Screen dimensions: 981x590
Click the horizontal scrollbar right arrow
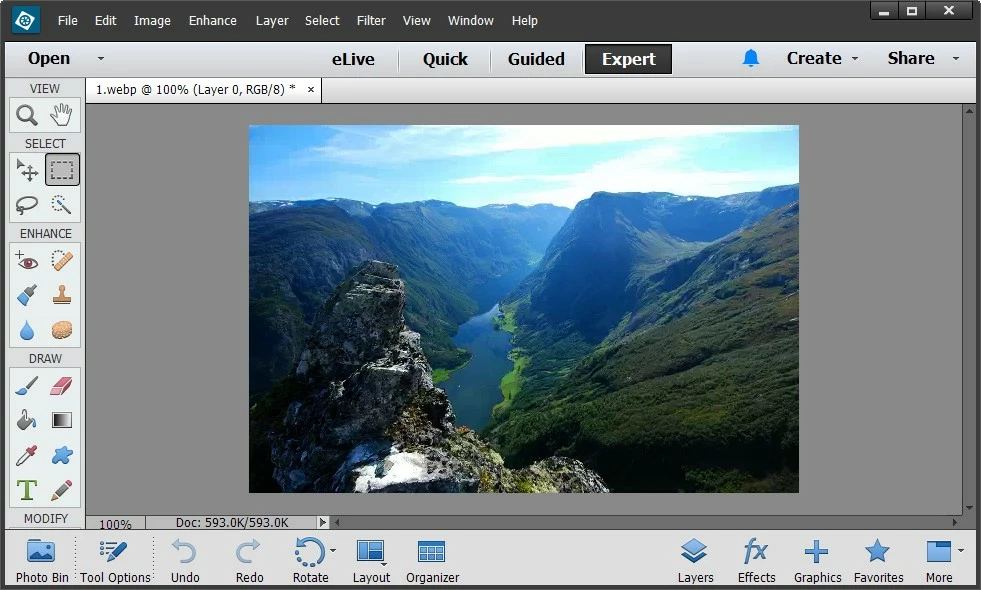click(x=955, y=522)
